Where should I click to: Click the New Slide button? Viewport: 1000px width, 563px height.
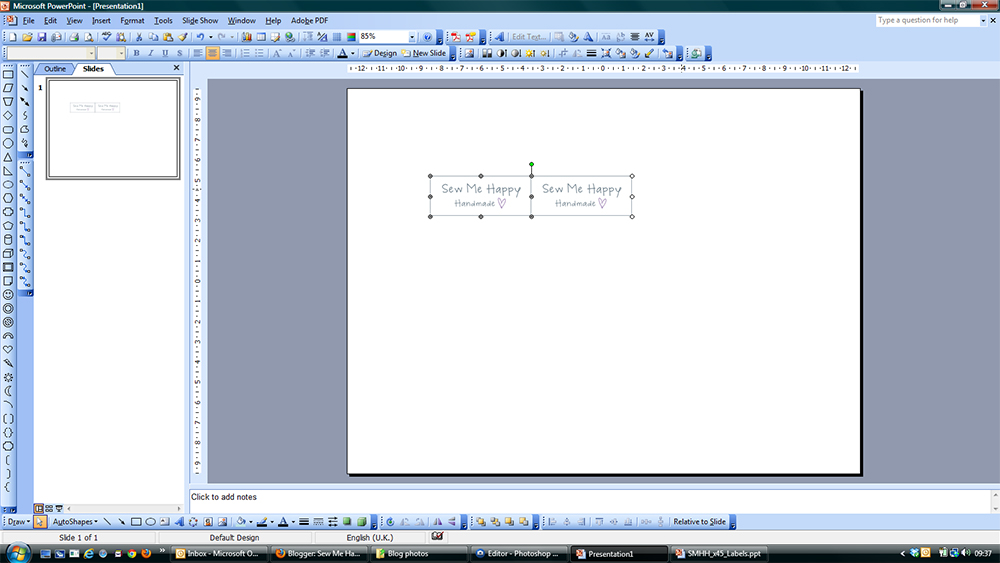click(424, 54)
